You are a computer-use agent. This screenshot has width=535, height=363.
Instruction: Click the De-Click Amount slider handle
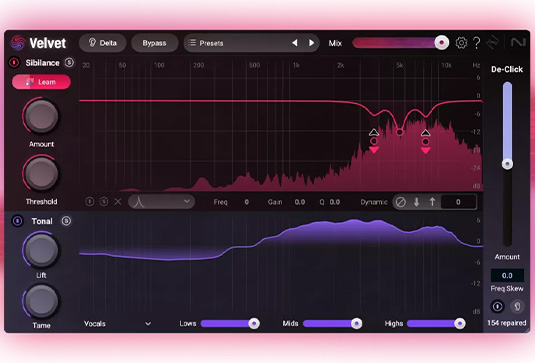pyautogui.click(x=507, y=164)
